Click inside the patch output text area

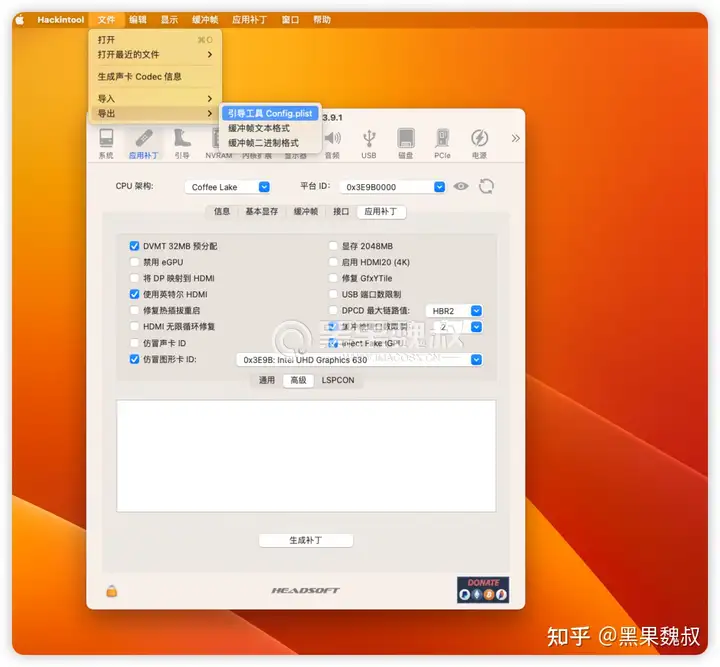pos(306,456)
